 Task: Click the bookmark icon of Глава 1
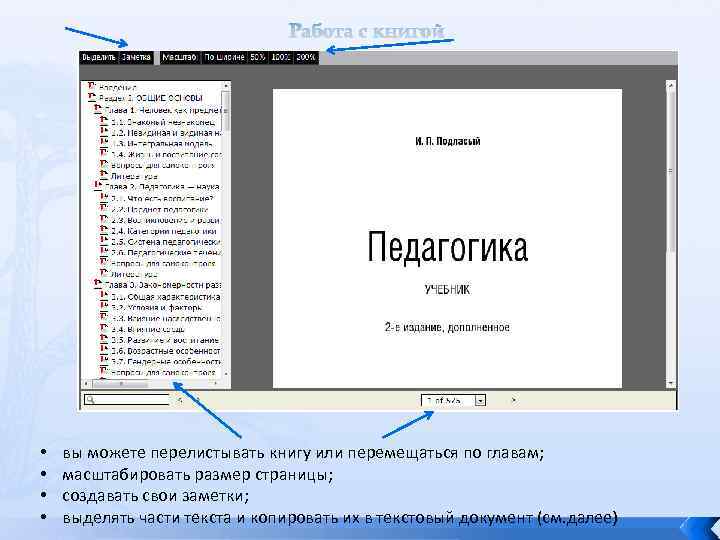98,109
